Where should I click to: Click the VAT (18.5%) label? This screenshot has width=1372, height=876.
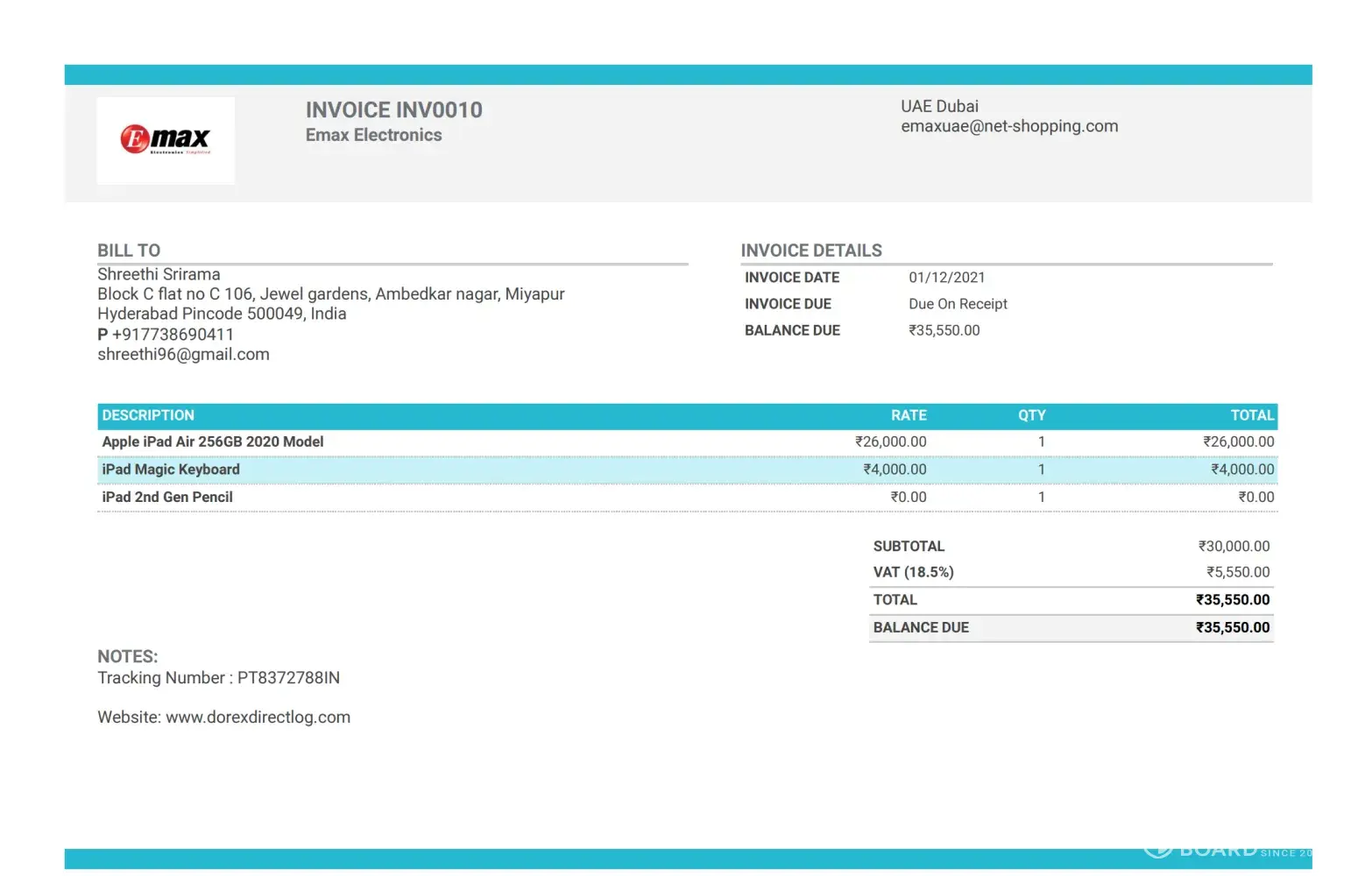[913, 572]
